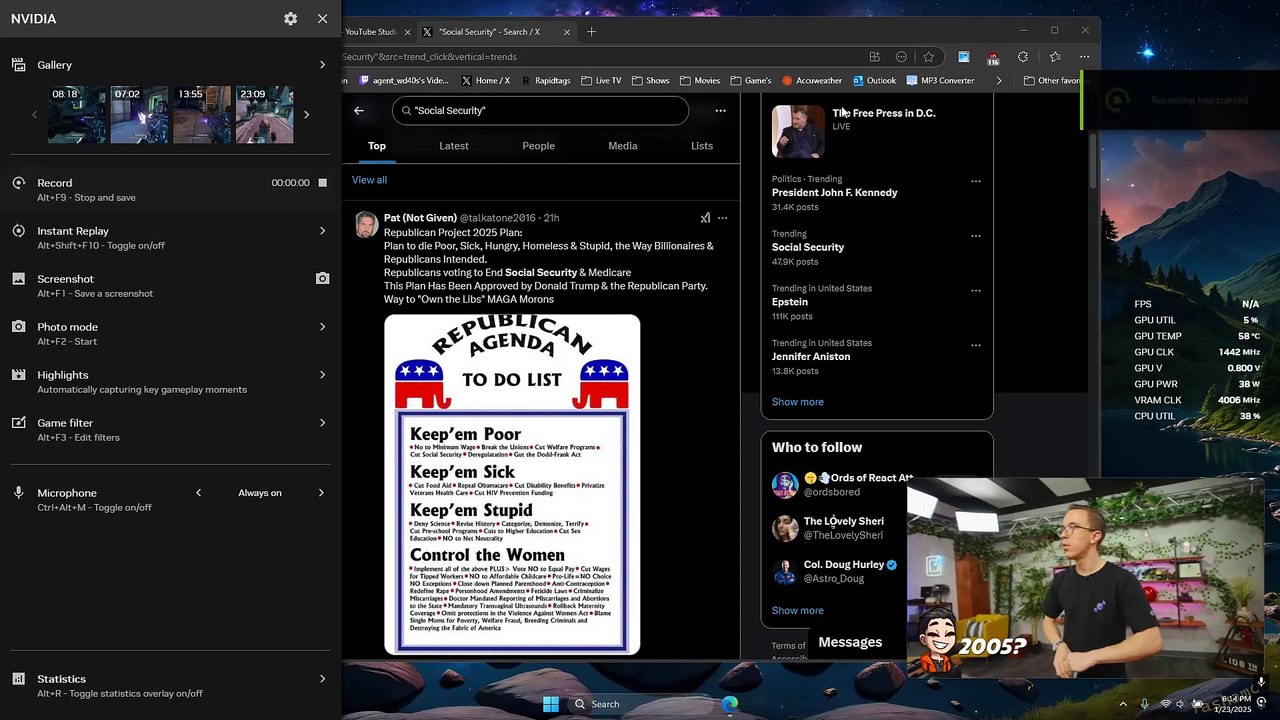Switch microphone mode to previous option
The height and width of the screenshot is (720, 1280).
[198, 493]
